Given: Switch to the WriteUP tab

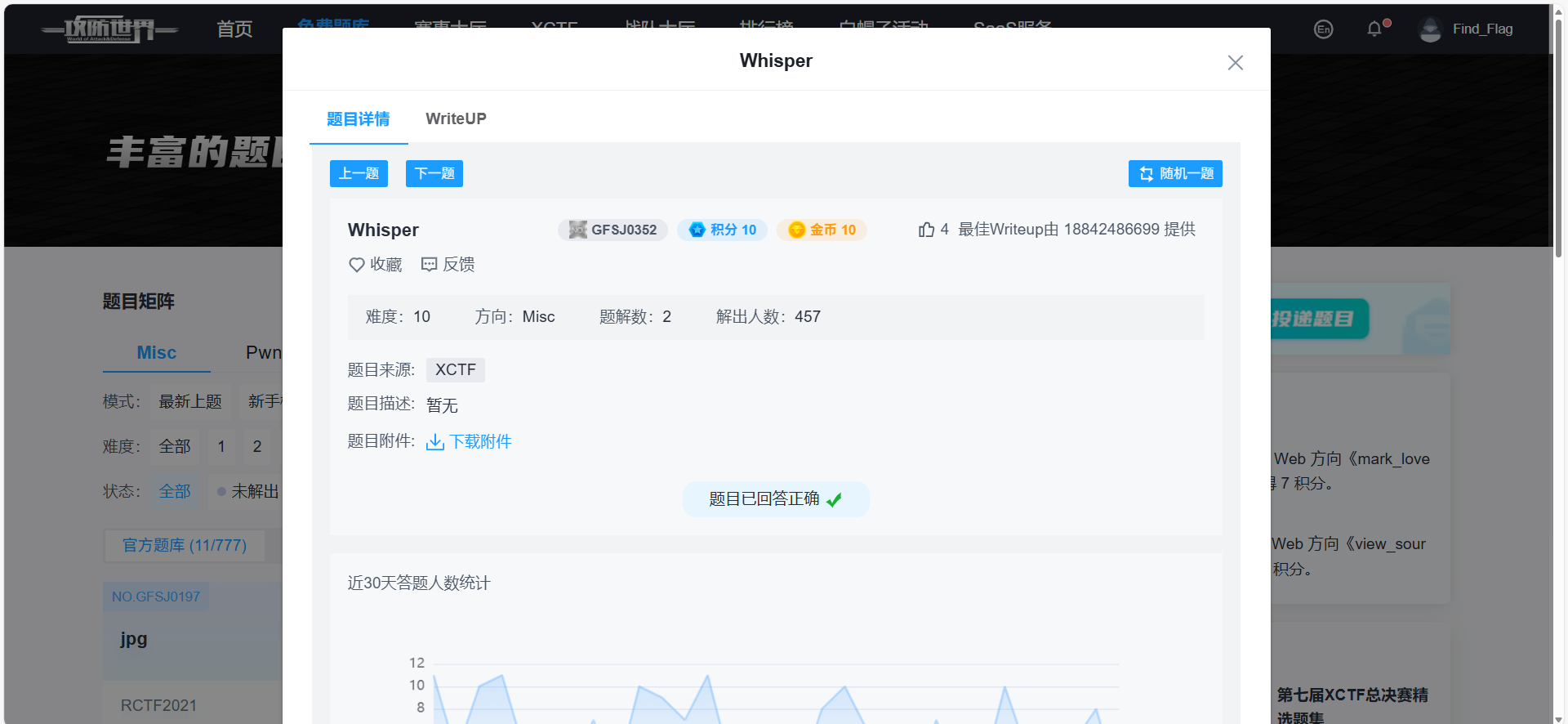Looking at the screenshot, I should coord(456,118).
